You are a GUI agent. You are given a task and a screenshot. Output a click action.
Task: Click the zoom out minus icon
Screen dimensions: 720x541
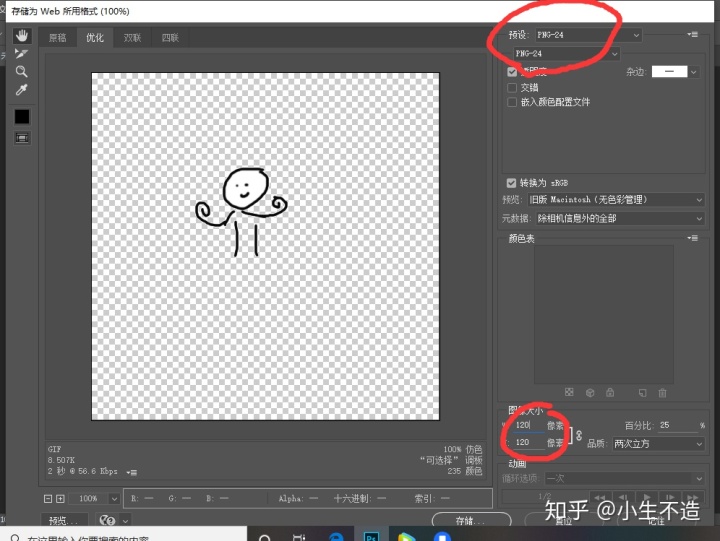48,498
